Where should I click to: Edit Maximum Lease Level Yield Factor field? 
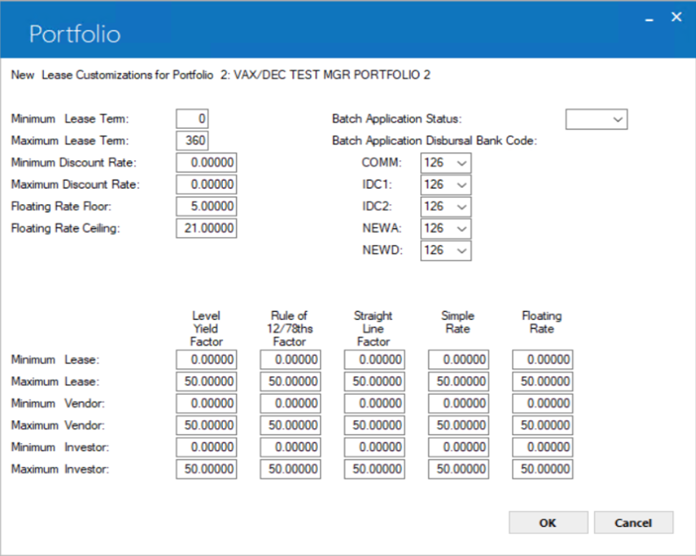(x=206, y=382)
